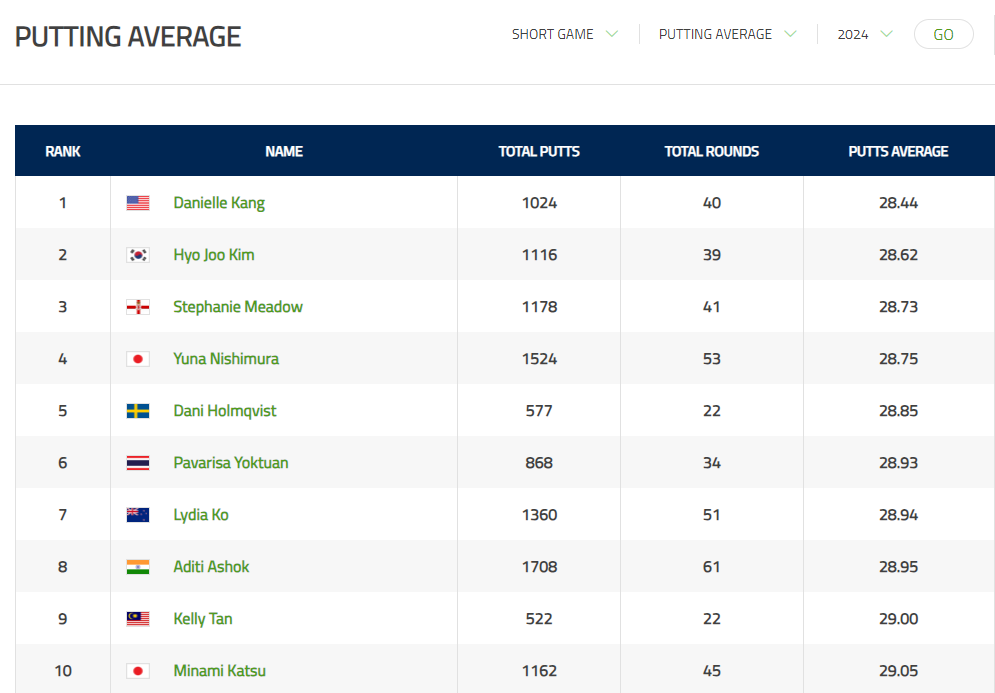Viewport: 995px width, 693px height.
Task: Click Danielle Kang's total rounds 40
Action: pyautogui.click(x=711, y=203)
